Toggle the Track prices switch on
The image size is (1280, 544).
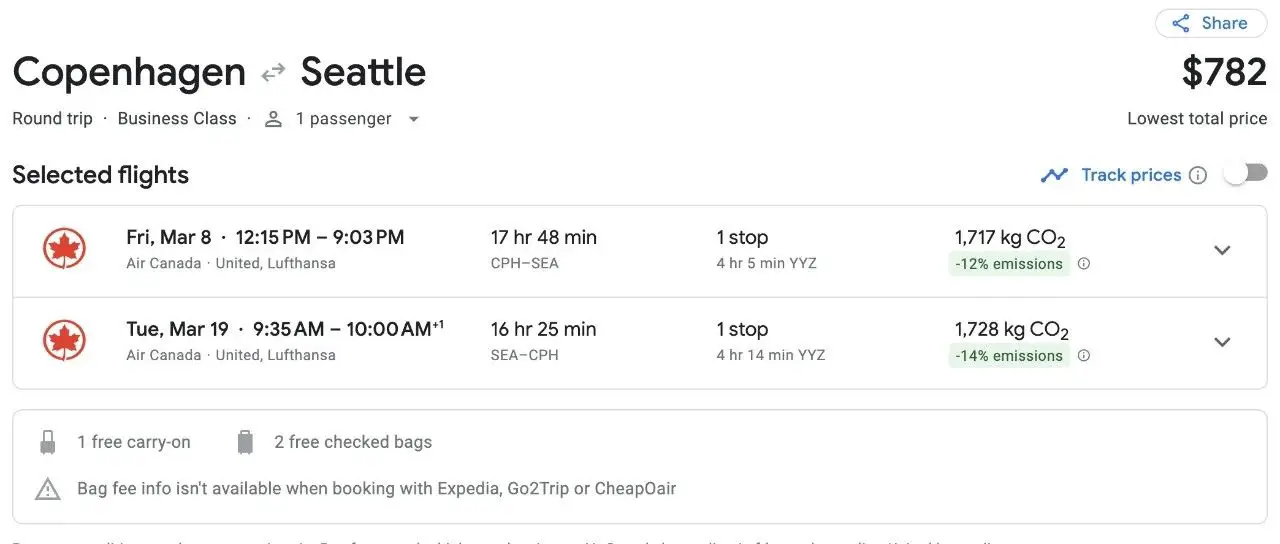pos(1245,174)
